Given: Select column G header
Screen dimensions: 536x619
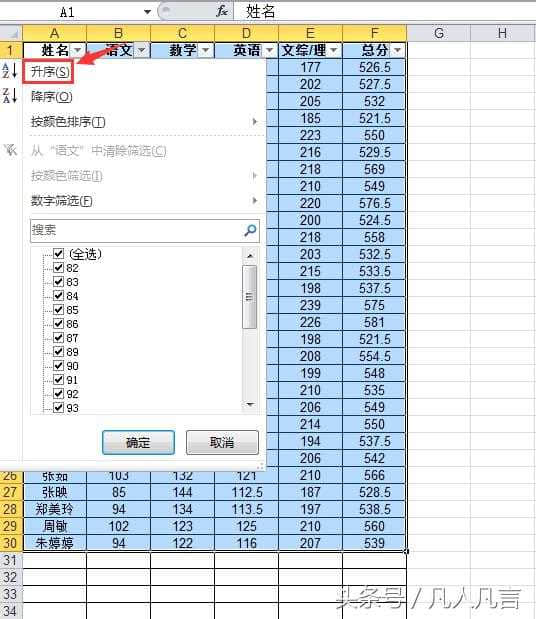Looking at the screenshot, I should pyautogui.click(x=439, y=33).
